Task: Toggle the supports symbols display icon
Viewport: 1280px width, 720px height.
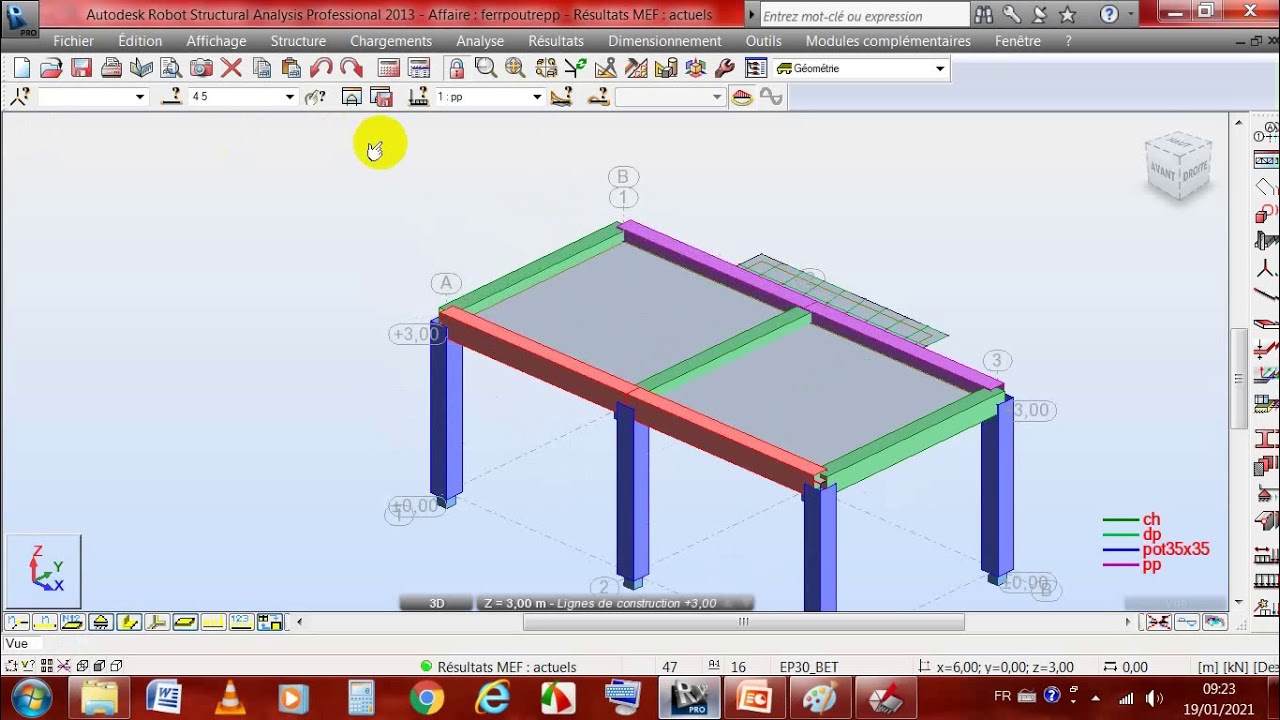Action: click(100, 622)
